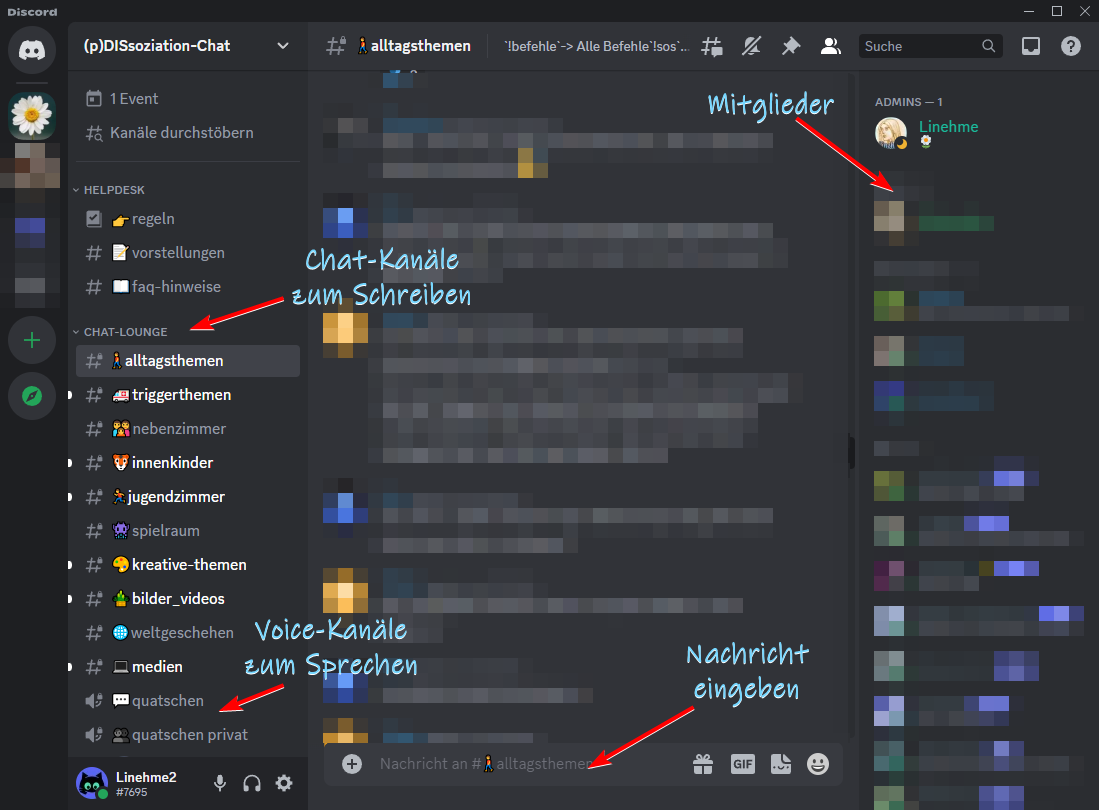Open server dropdown menu chevron
This screenshot has height=810, width=1099.
pos(282,46)
